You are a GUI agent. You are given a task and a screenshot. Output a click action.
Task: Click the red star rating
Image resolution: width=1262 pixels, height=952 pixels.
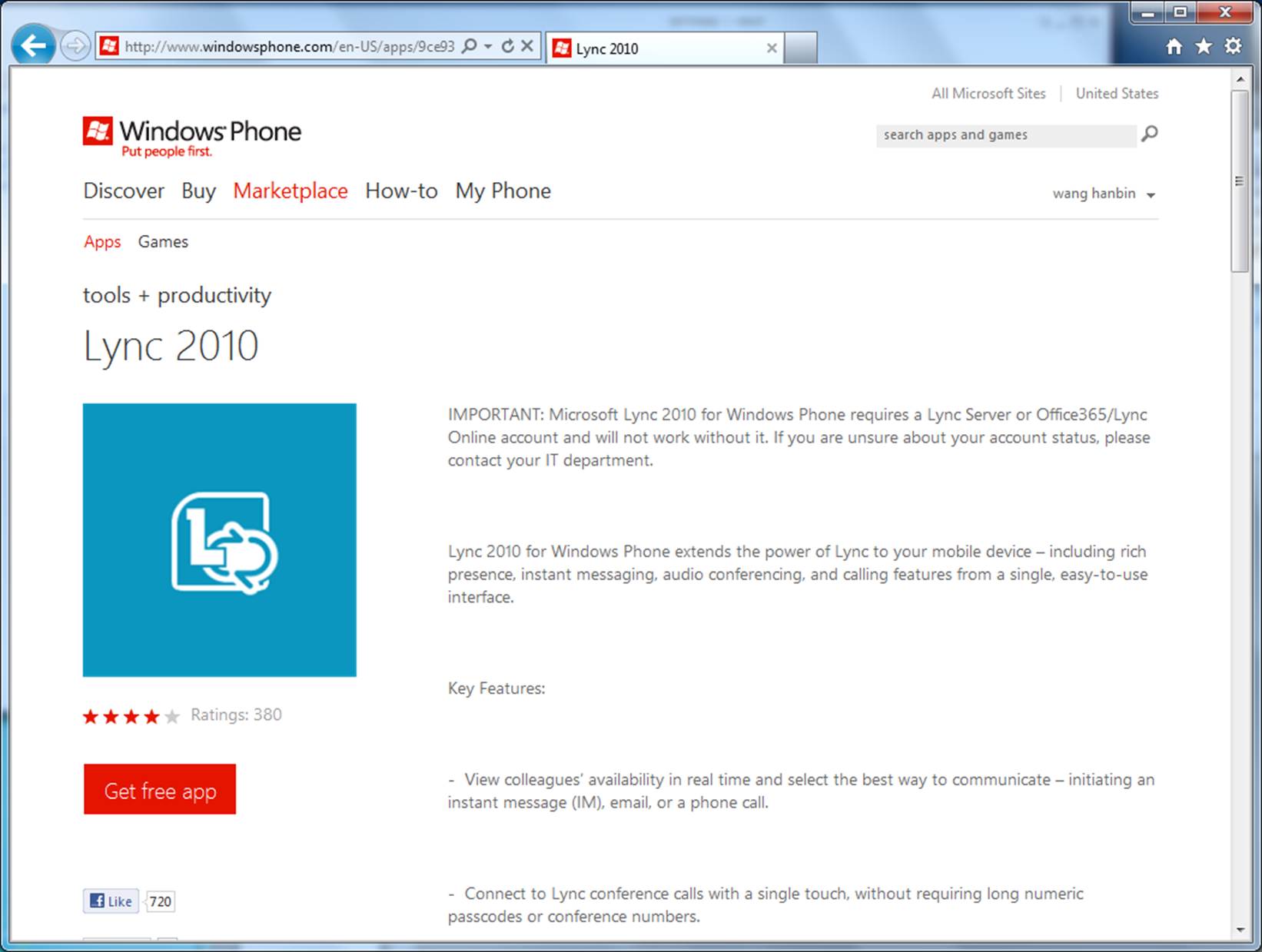pos(131,716)
